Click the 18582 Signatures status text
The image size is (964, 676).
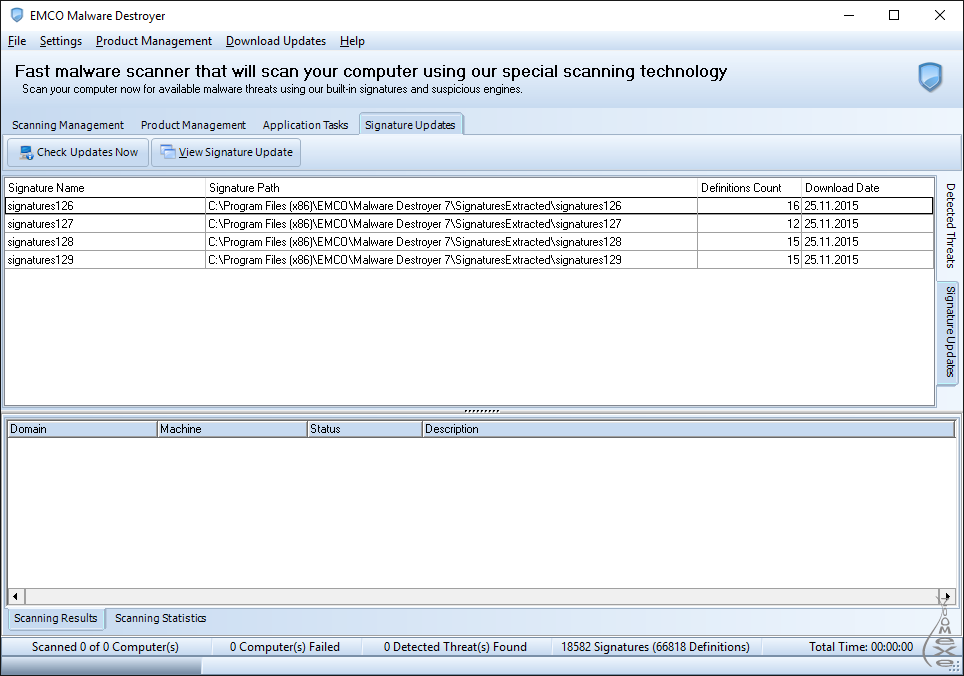click(655, 647)
